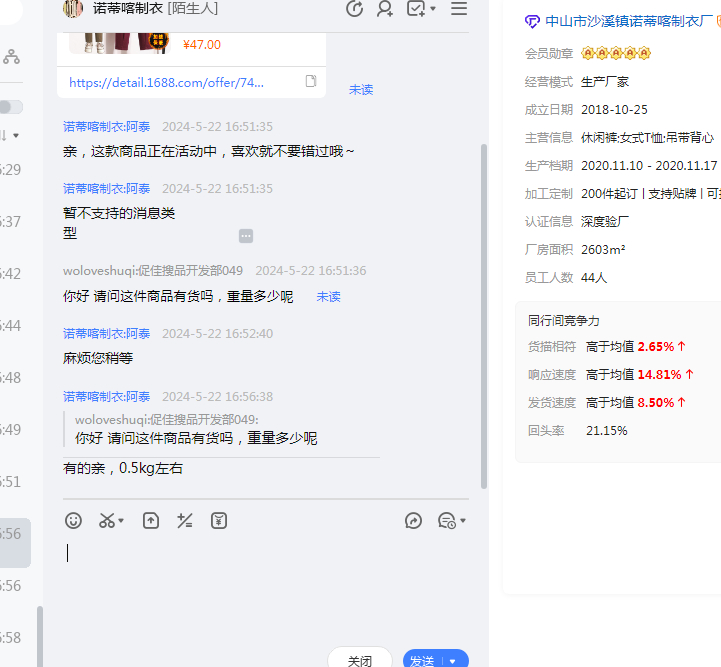The height and width of the screenshot is (667, 721).
Task: Open the scissors tool dropdown arrow
Action: pyautogui.click(x=122, y=521)
